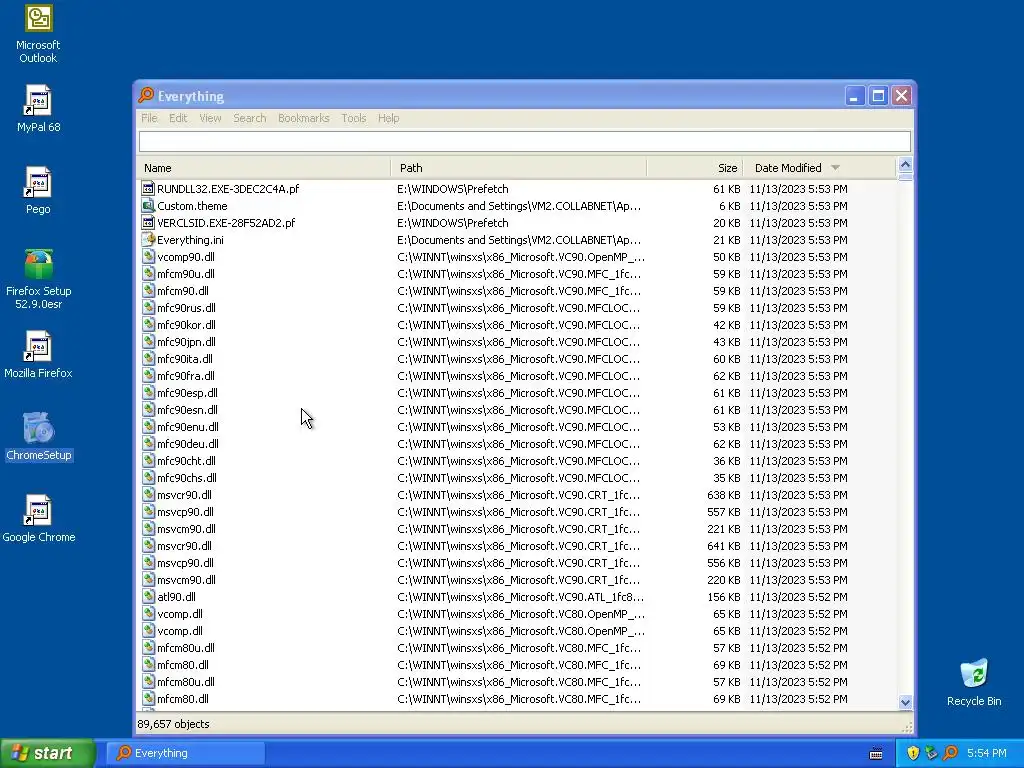Select Firefox Setup 52.9.0esr installer icon

tap(39, 279)
